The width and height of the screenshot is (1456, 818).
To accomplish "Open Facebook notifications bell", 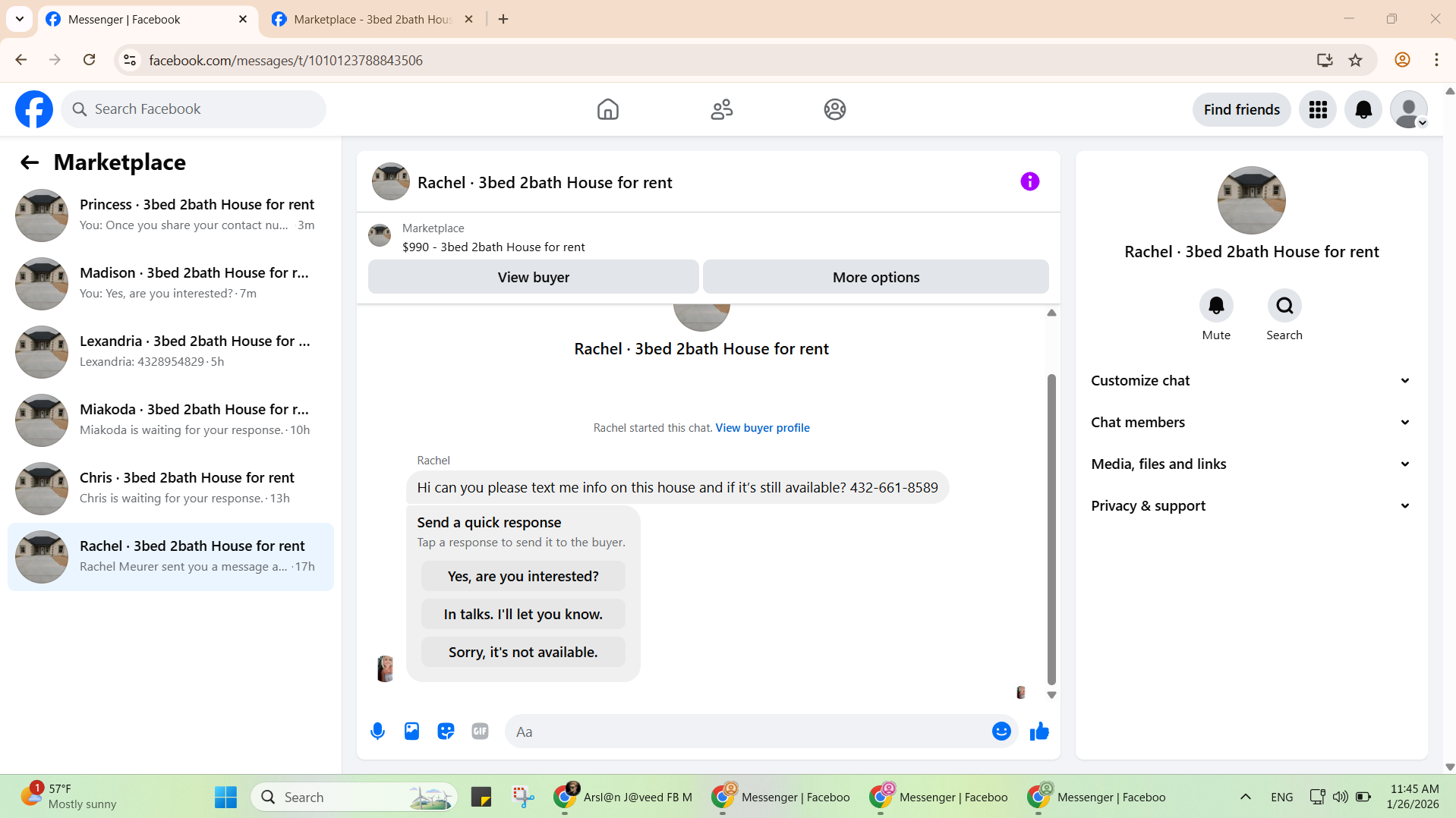I will pos(1363,110).
